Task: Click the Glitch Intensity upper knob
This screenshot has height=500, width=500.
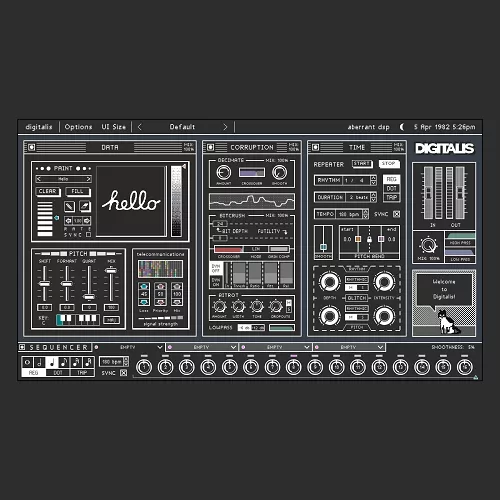Action: (384, 282)
